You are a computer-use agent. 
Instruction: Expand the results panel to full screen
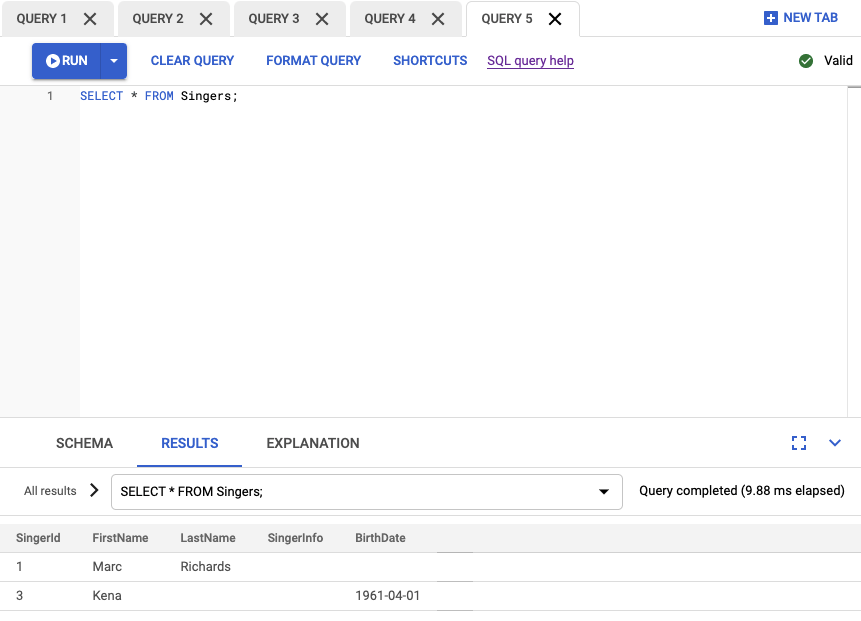click(799, 442)
